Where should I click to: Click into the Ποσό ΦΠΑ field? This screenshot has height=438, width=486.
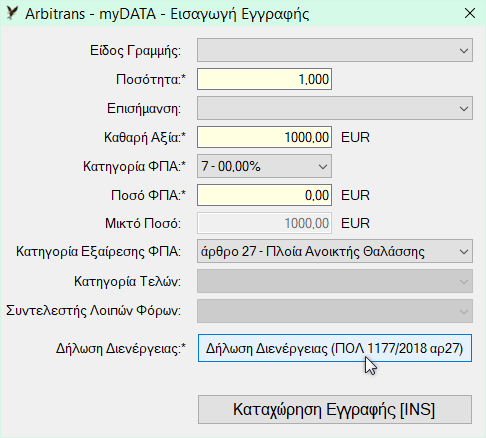click(x=264, y=195)
